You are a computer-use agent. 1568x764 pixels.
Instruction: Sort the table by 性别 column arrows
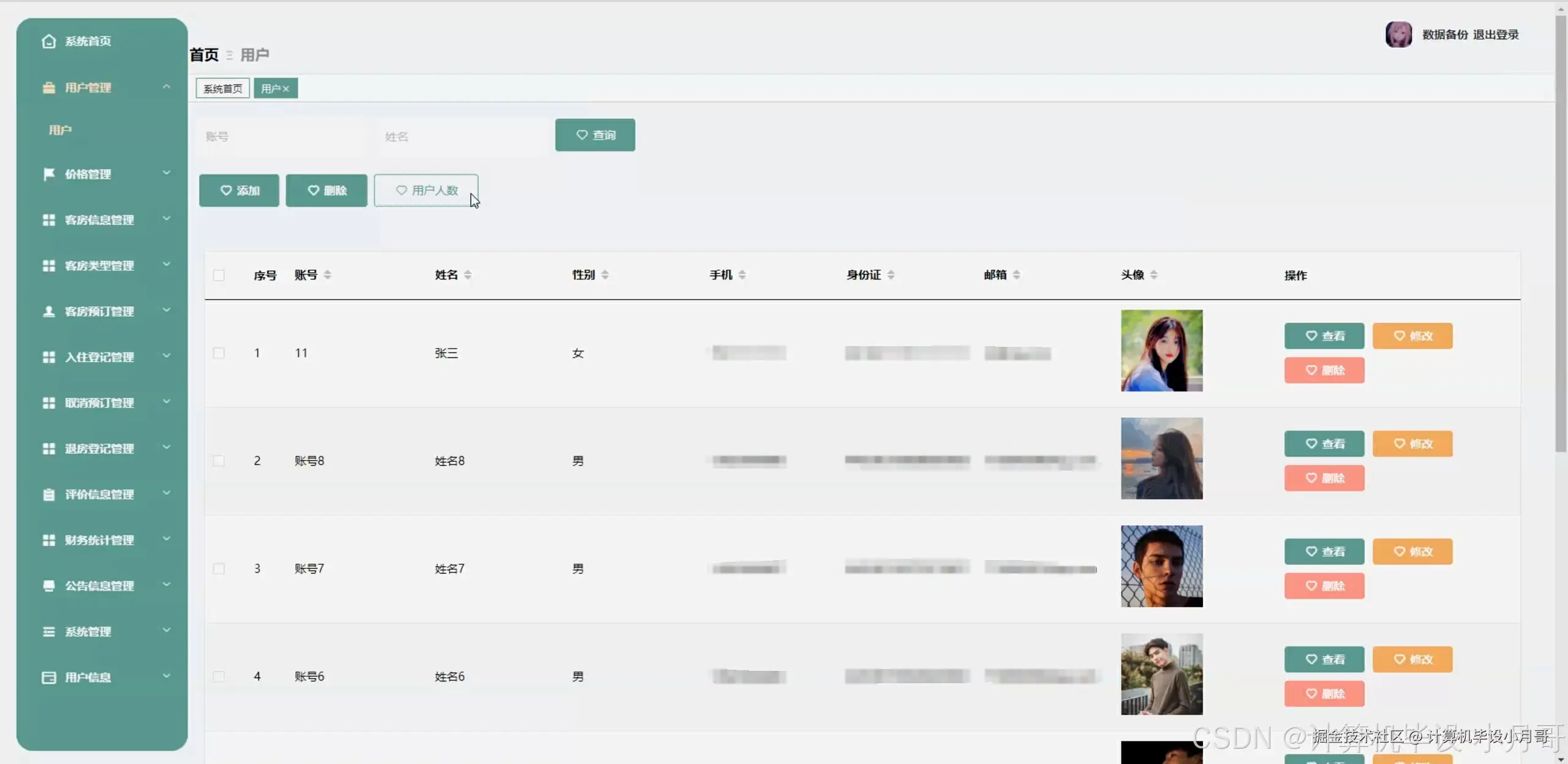[x=605, y=275]
